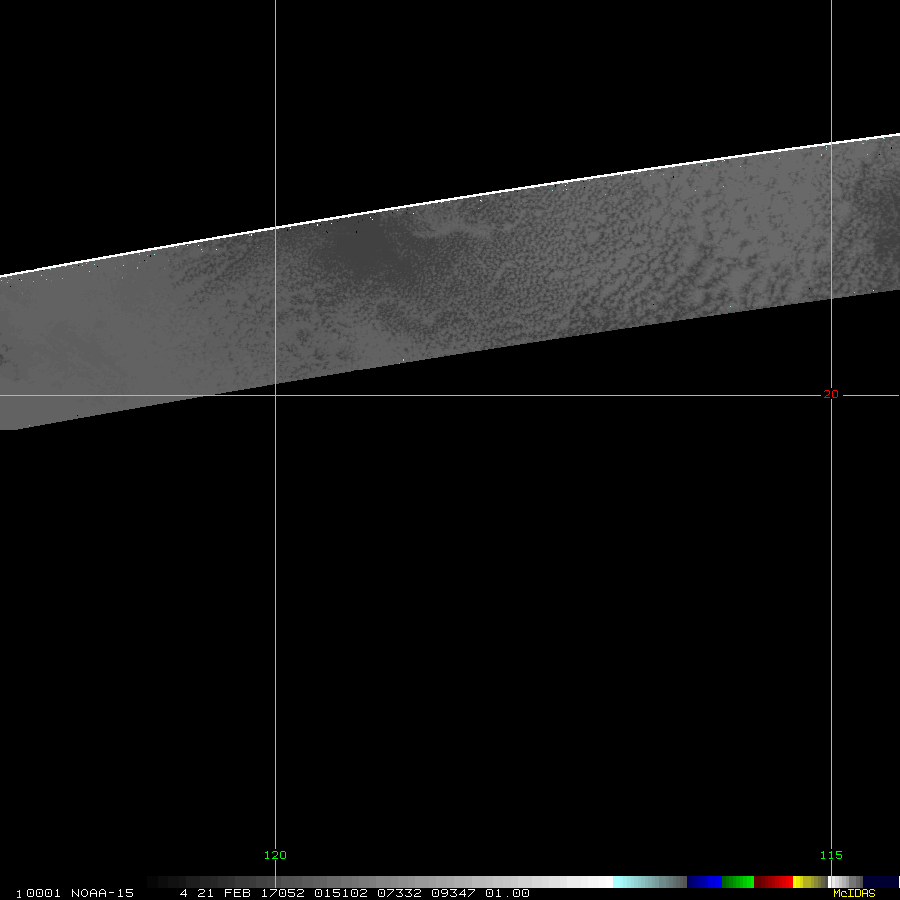The image size is (900, 900).
Task: Click the intersection of 120 and 20 gridlines
Action: pyautogui.click(x=275, y=395)
